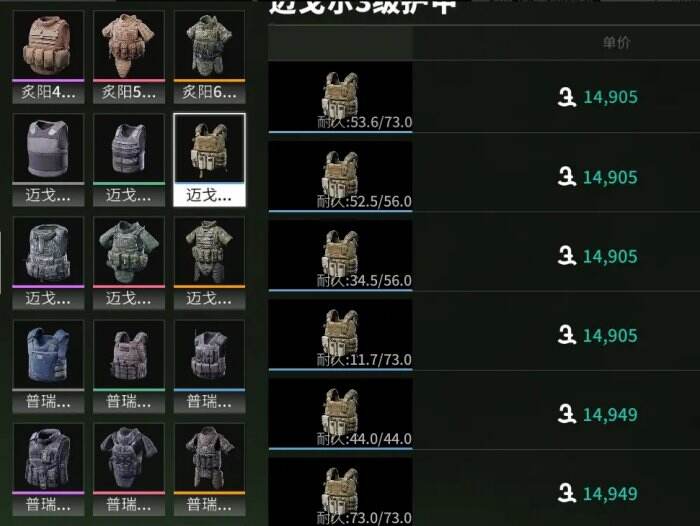The image size is (700, 526).
Task: Select the orange-bordered 普瑞 armor
Action: (209, 470)
